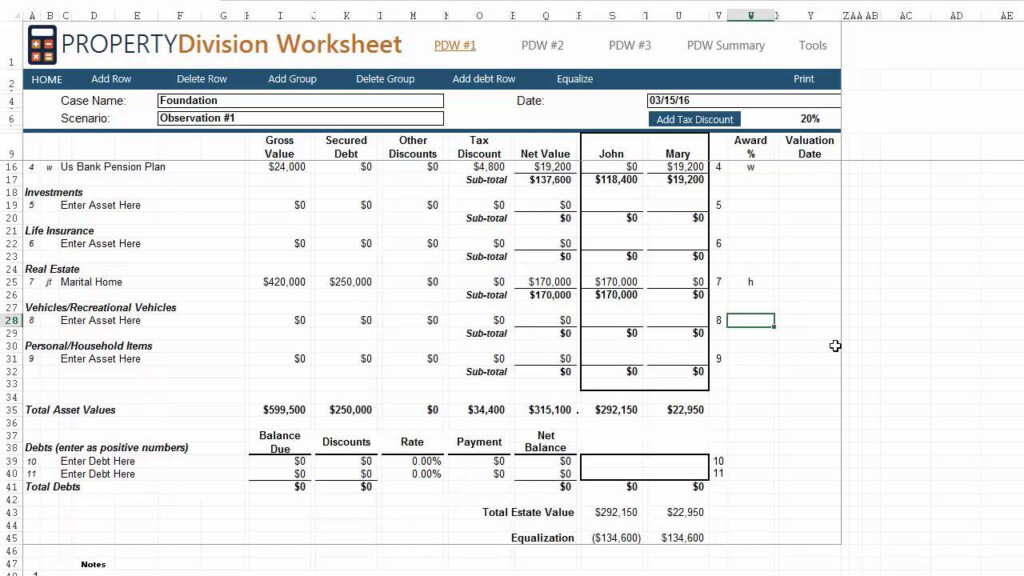This screenshot has width=1024, height=576.
Task: Click Add debt Row button
Action: click(484, 79)
